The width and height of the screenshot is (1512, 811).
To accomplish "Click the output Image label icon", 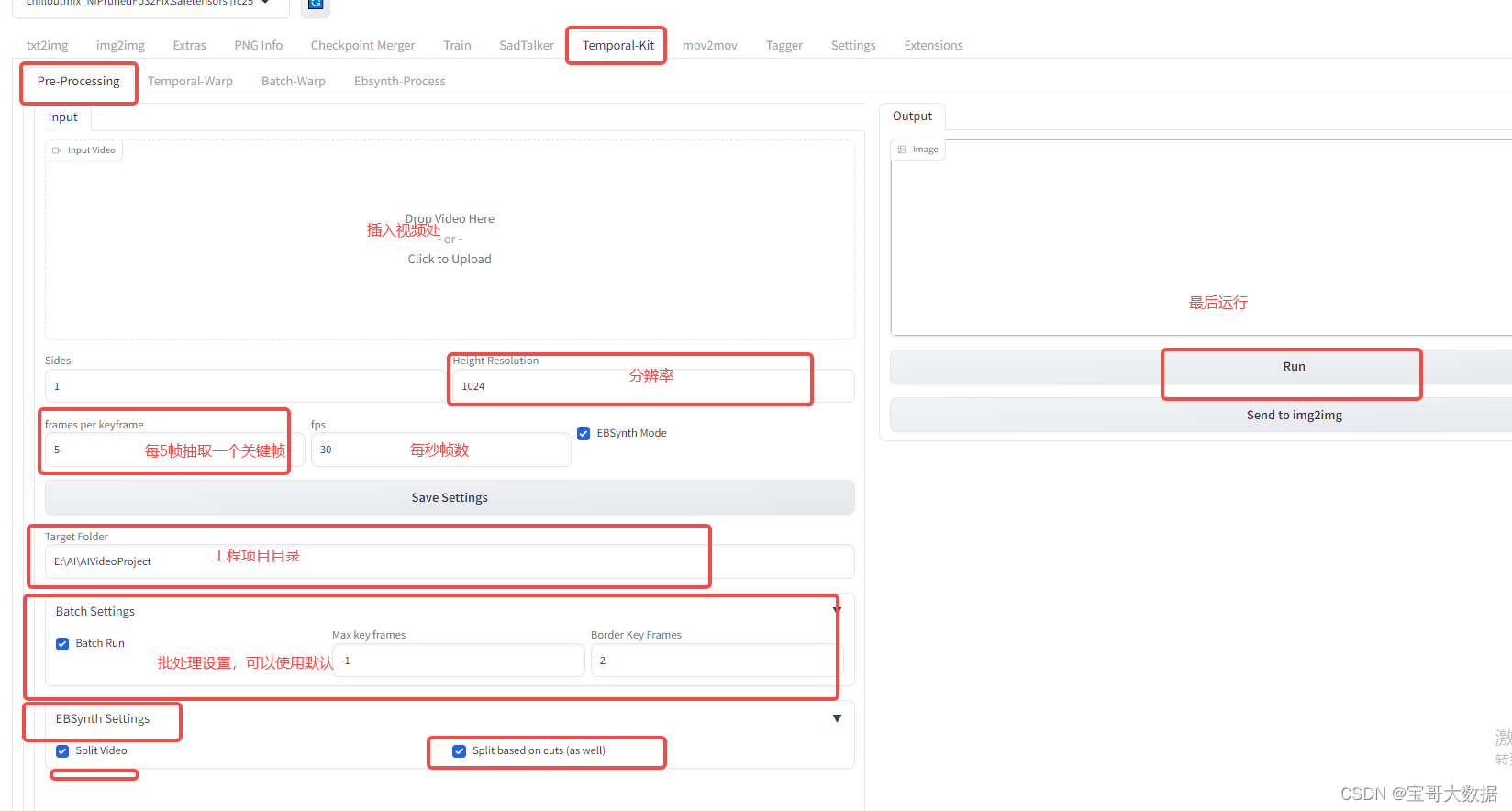I will coord(902,150).
